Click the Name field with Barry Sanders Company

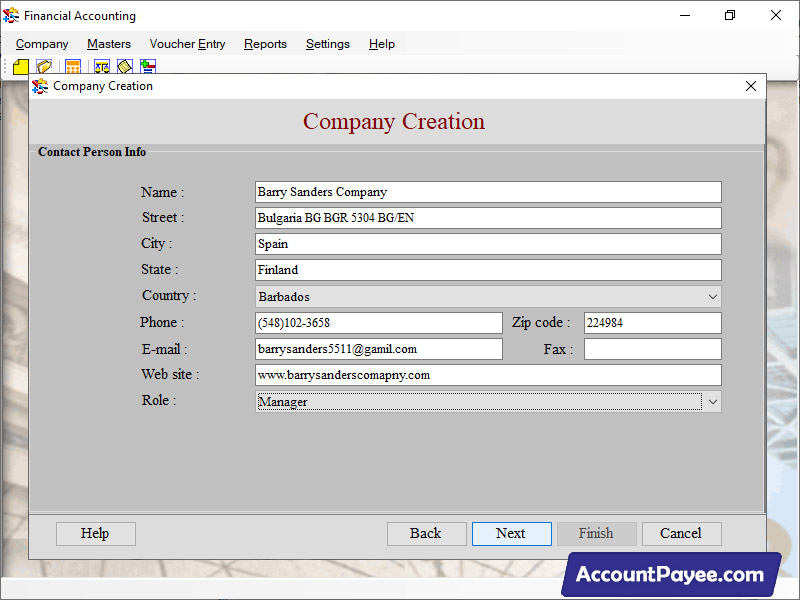click(x=488, y=192)
